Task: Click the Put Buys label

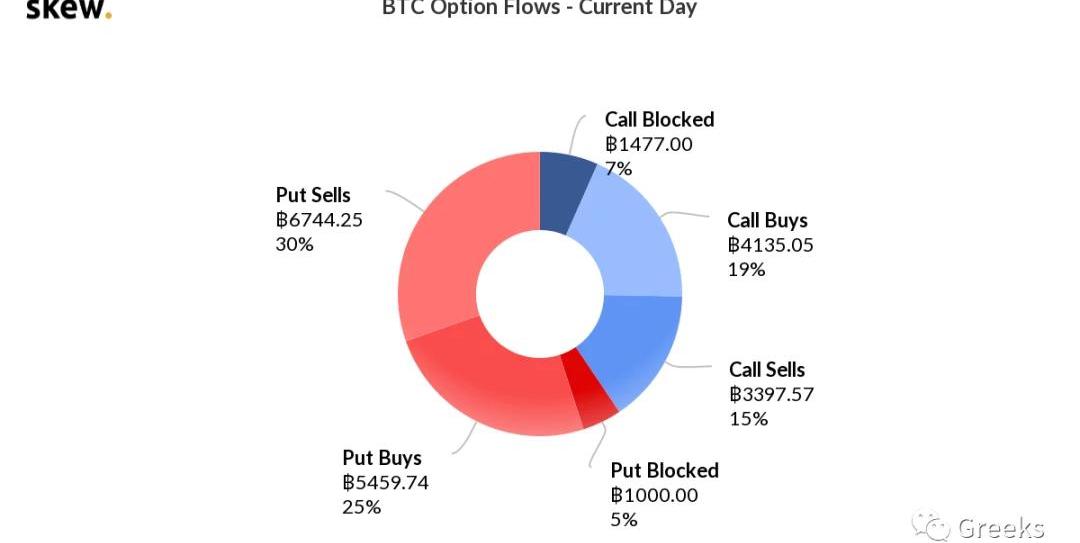Action: tap(382, 458)
